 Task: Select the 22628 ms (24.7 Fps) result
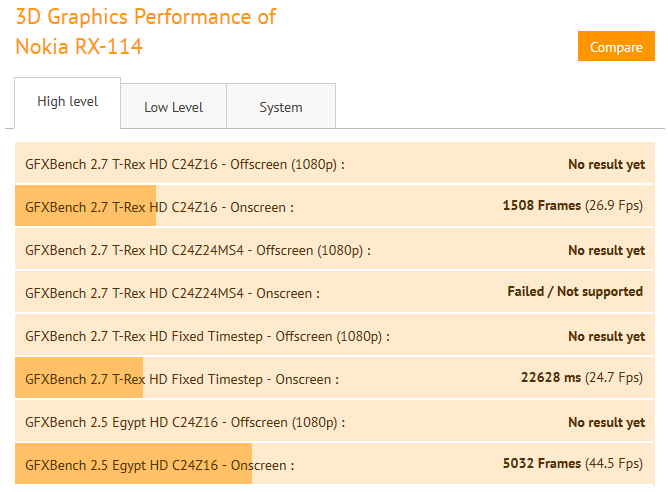[582, 378]
